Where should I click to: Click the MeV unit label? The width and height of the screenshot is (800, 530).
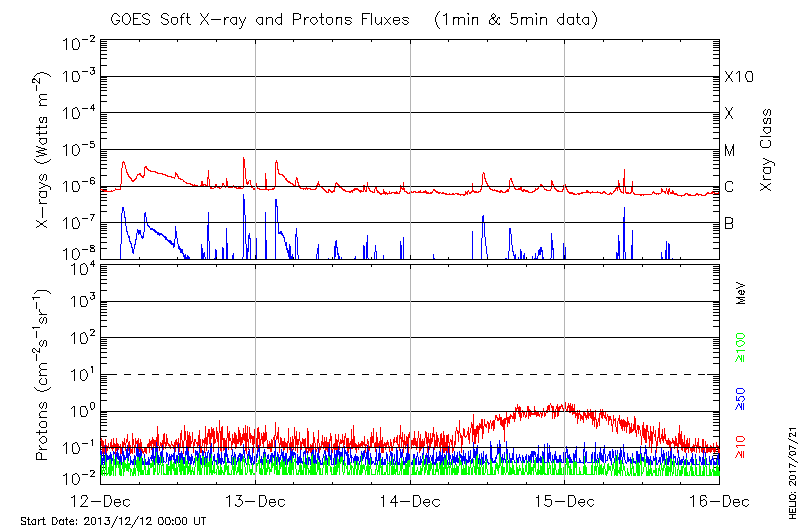741,293
